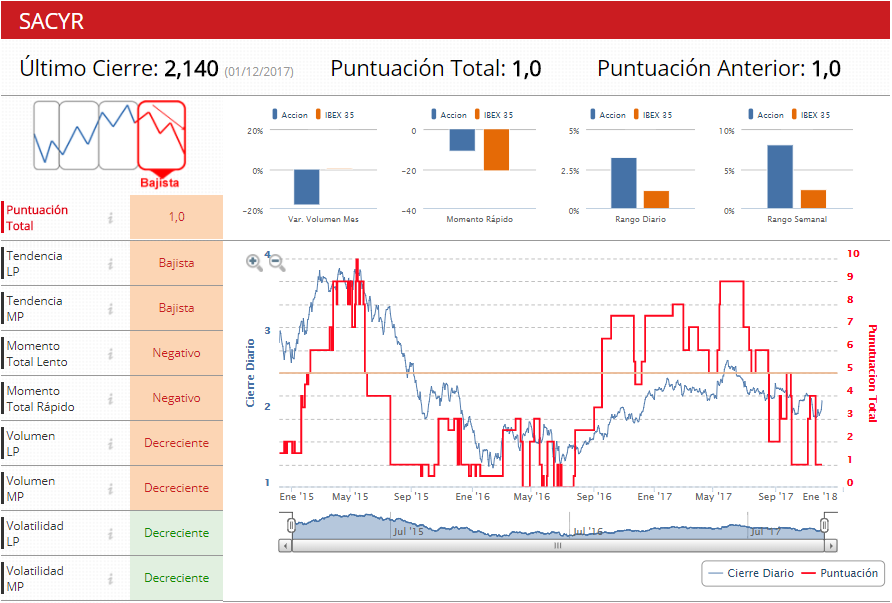Click the Ene '18 x-axis label
892x603 pixels.
coord(820,497)
